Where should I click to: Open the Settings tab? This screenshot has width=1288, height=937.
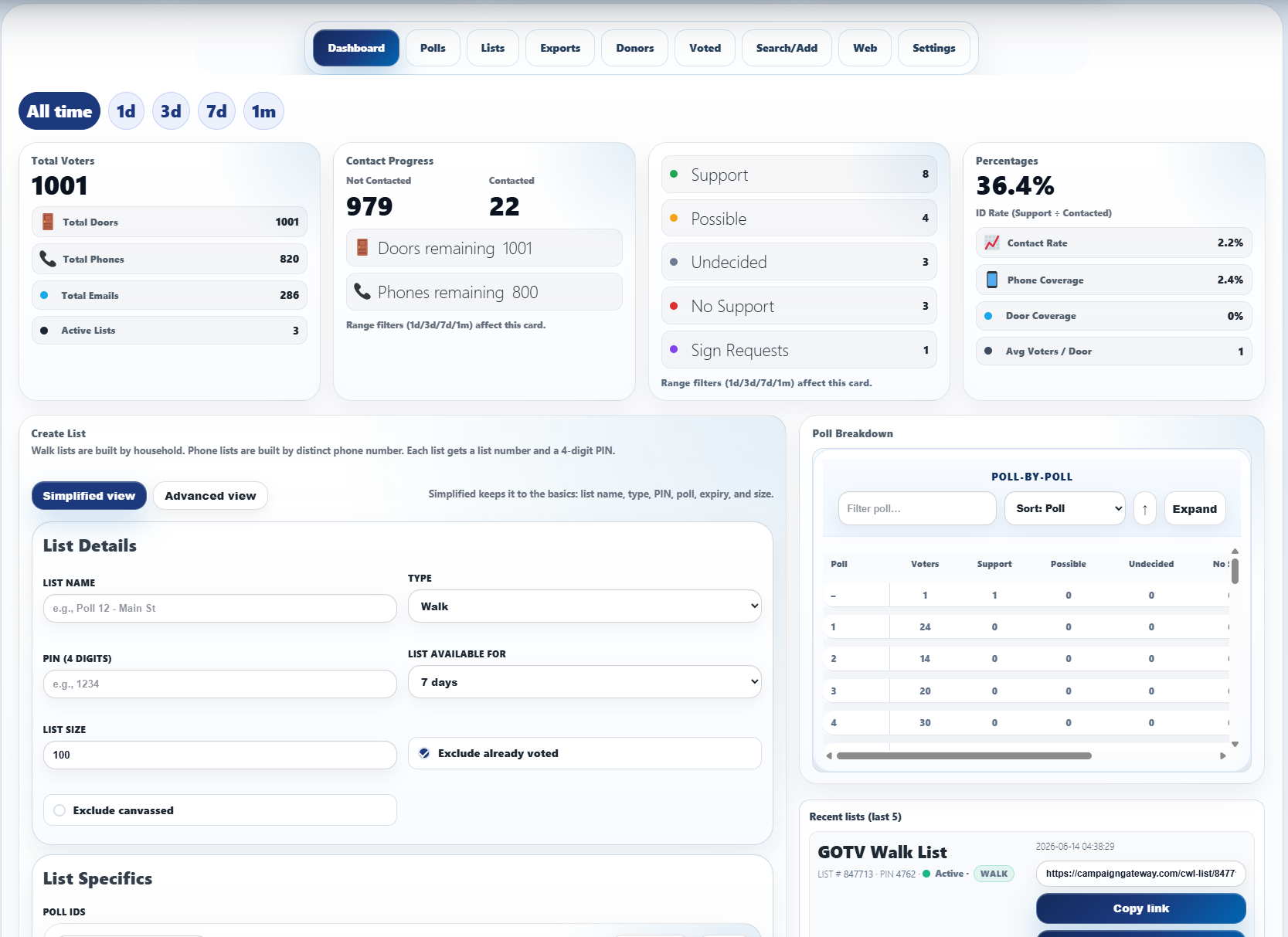(934, 48)
